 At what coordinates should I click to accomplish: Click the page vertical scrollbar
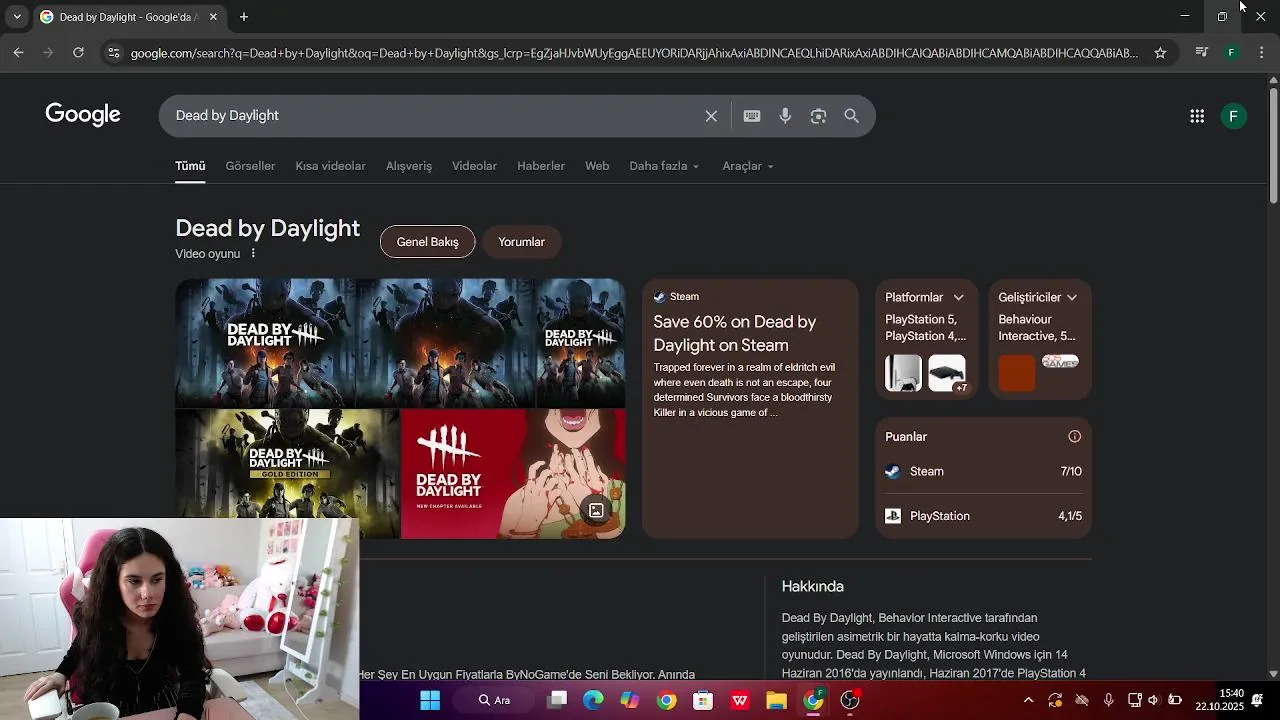point(1273,145)
